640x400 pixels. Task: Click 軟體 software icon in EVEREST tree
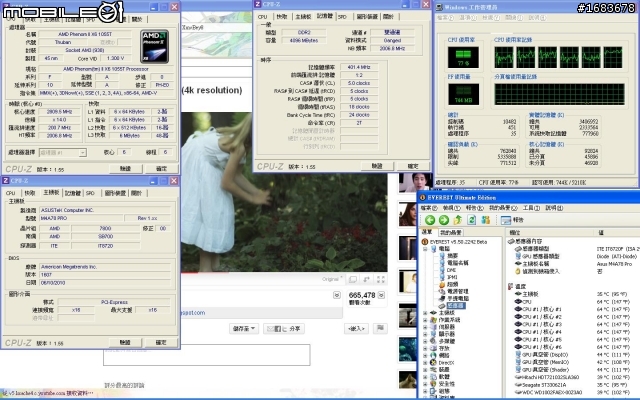point(433,377)
